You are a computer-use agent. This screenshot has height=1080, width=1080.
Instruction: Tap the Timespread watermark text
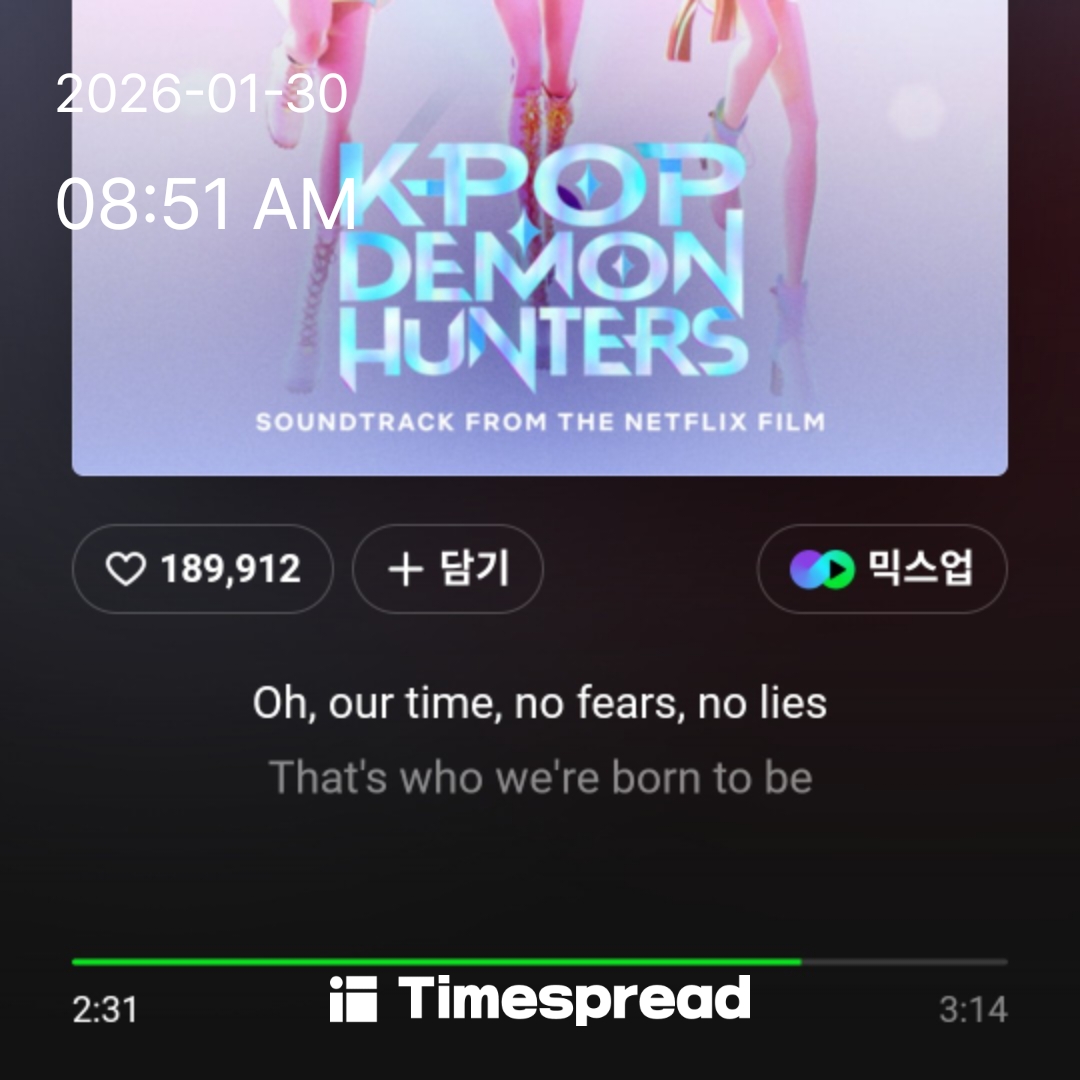point(574,999)
